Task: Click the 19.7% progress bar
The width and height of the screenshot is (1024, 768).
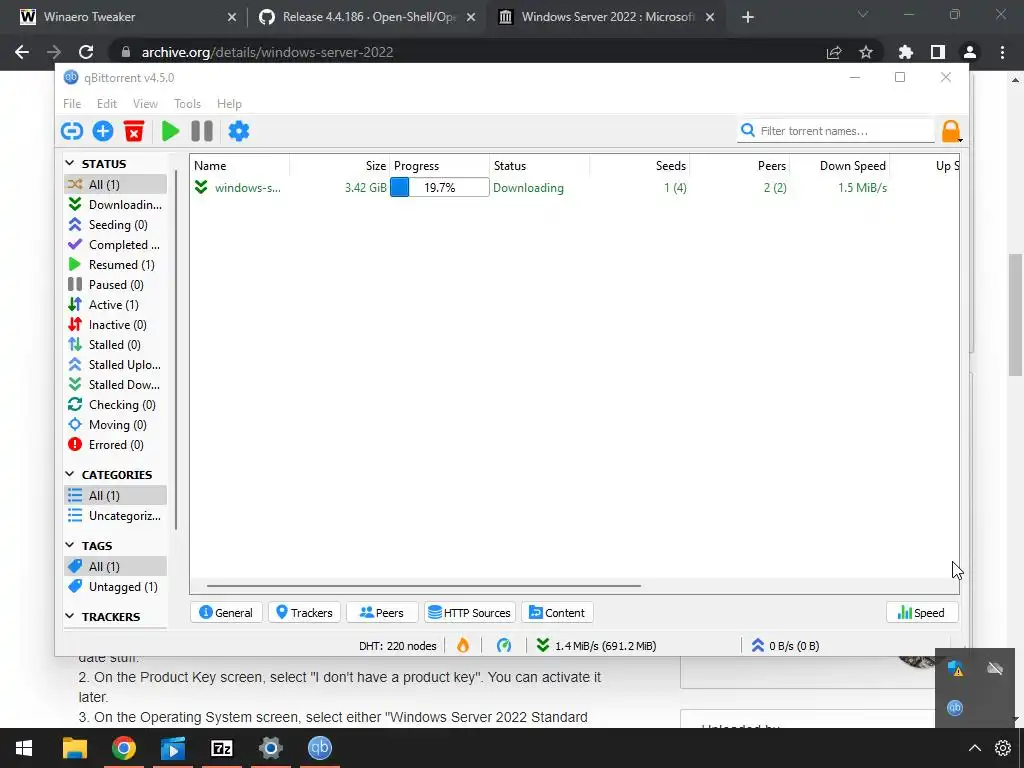Action: point(440,188)
